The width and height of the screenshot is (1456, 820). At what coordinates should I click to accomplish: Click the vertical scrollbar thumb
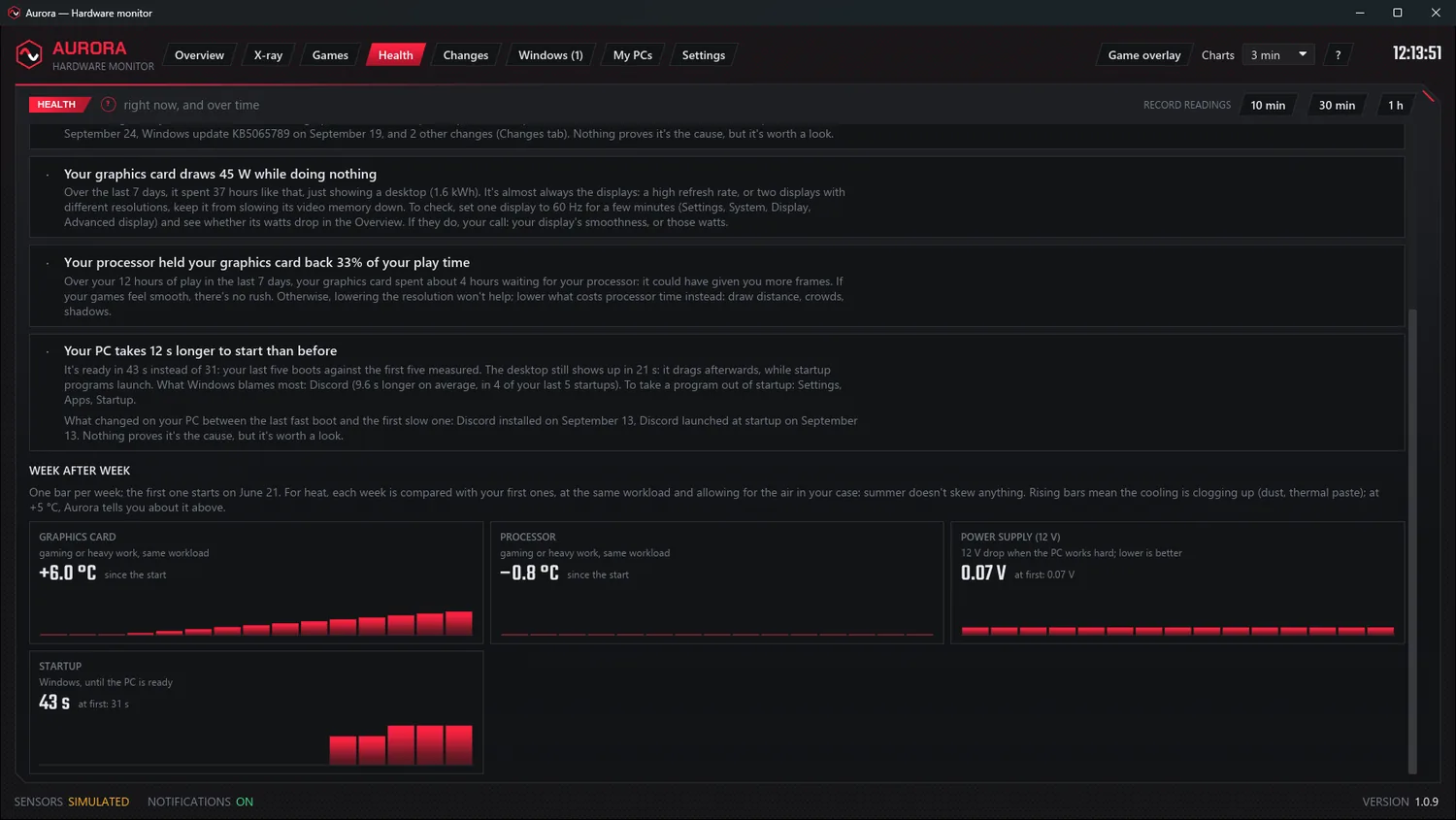coord(1412,541)
